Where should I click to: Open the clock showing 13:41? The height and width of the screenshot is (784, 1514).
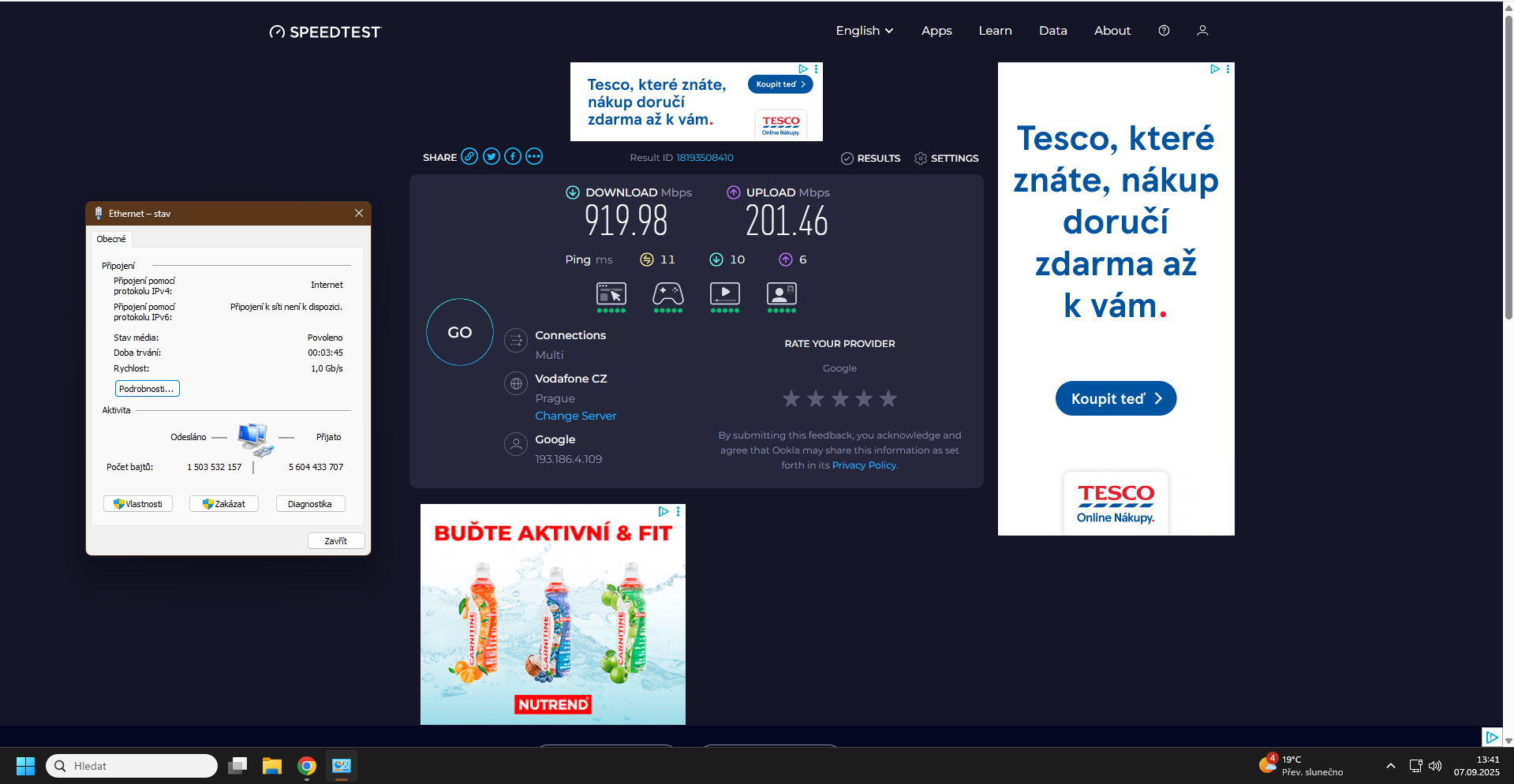[1477, 766]
